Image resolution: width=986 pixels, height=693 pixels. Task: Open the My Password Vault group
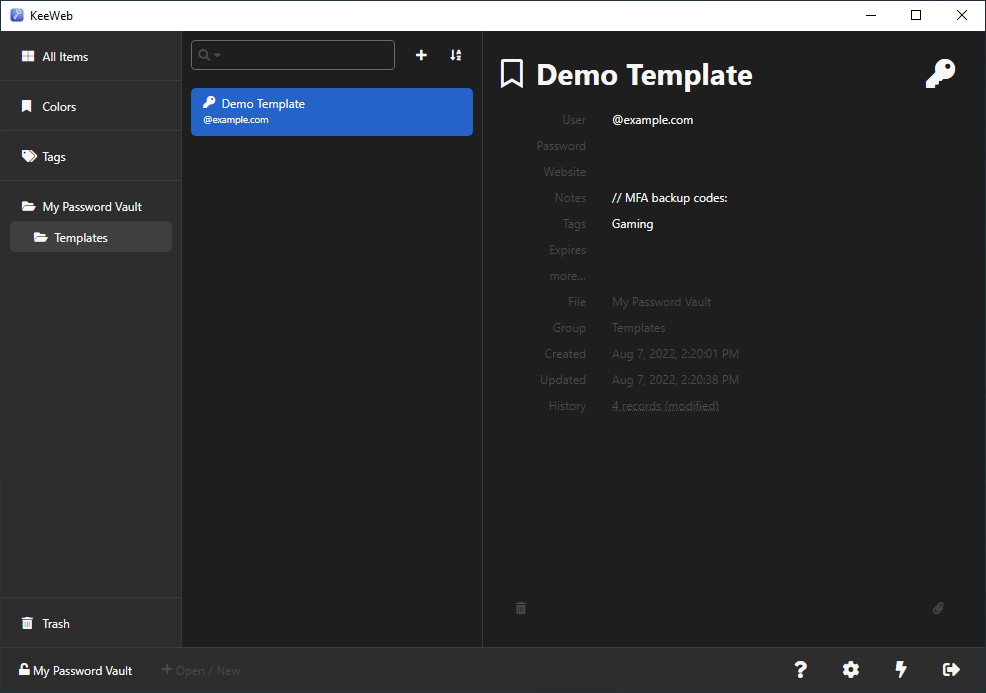(x=91, y=206)
